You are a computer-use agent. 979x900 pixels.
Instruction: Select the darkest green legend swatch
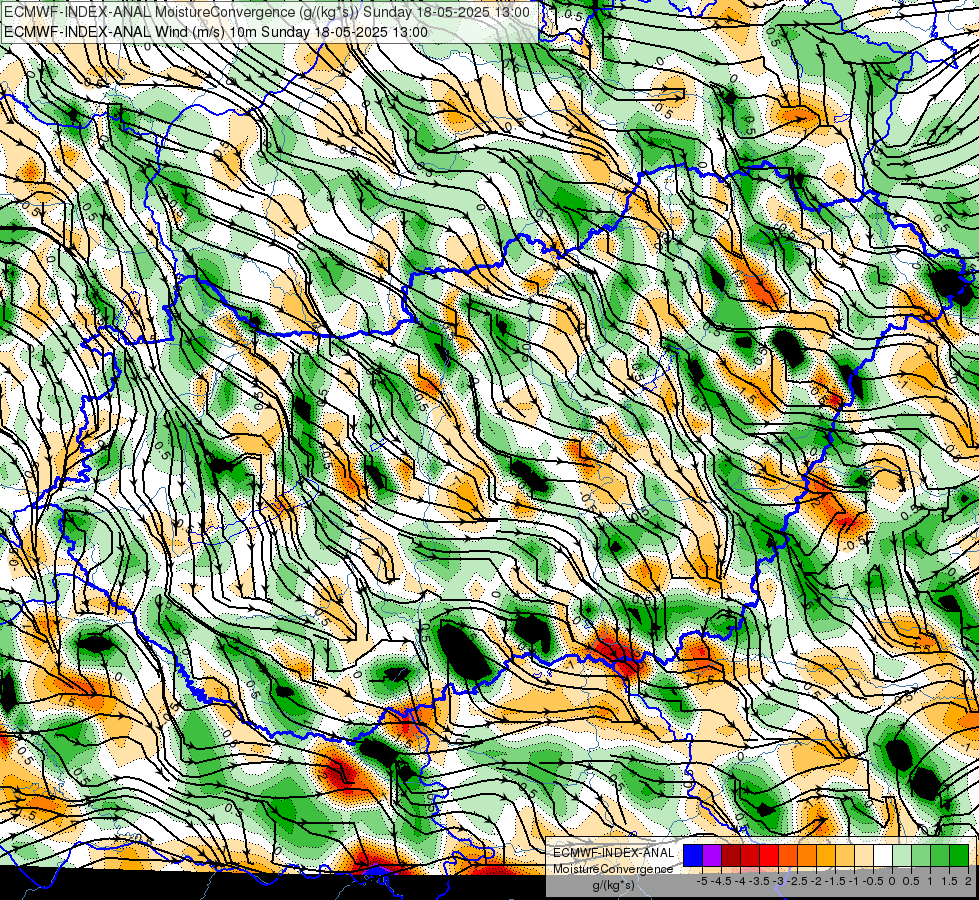click(958, 856)
